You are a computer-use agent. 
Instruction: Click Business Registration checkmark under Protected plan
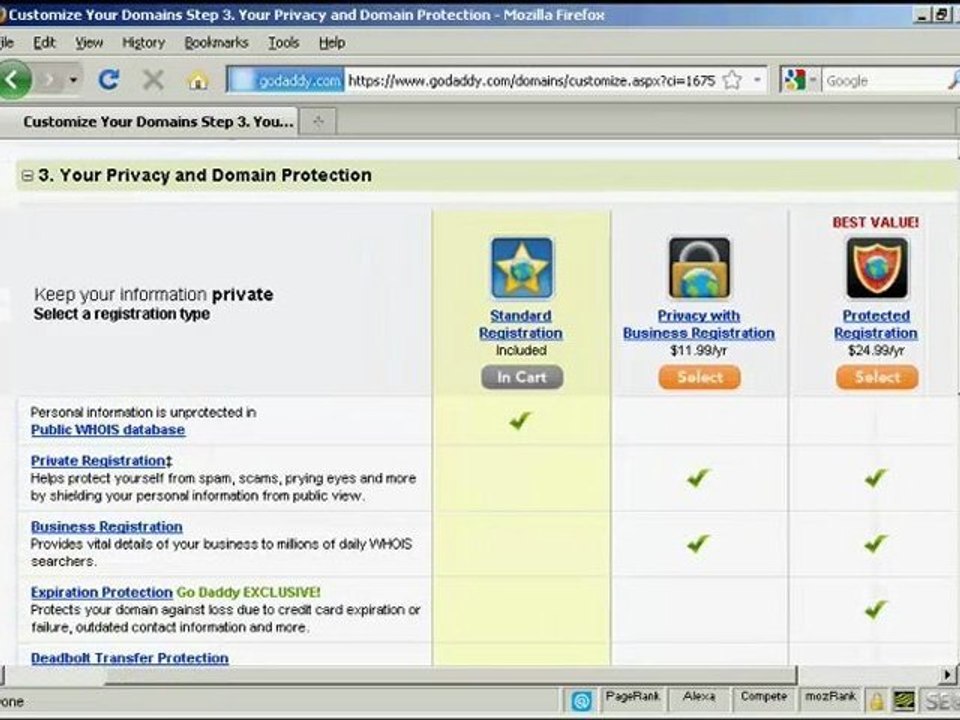tap(876, 544)
